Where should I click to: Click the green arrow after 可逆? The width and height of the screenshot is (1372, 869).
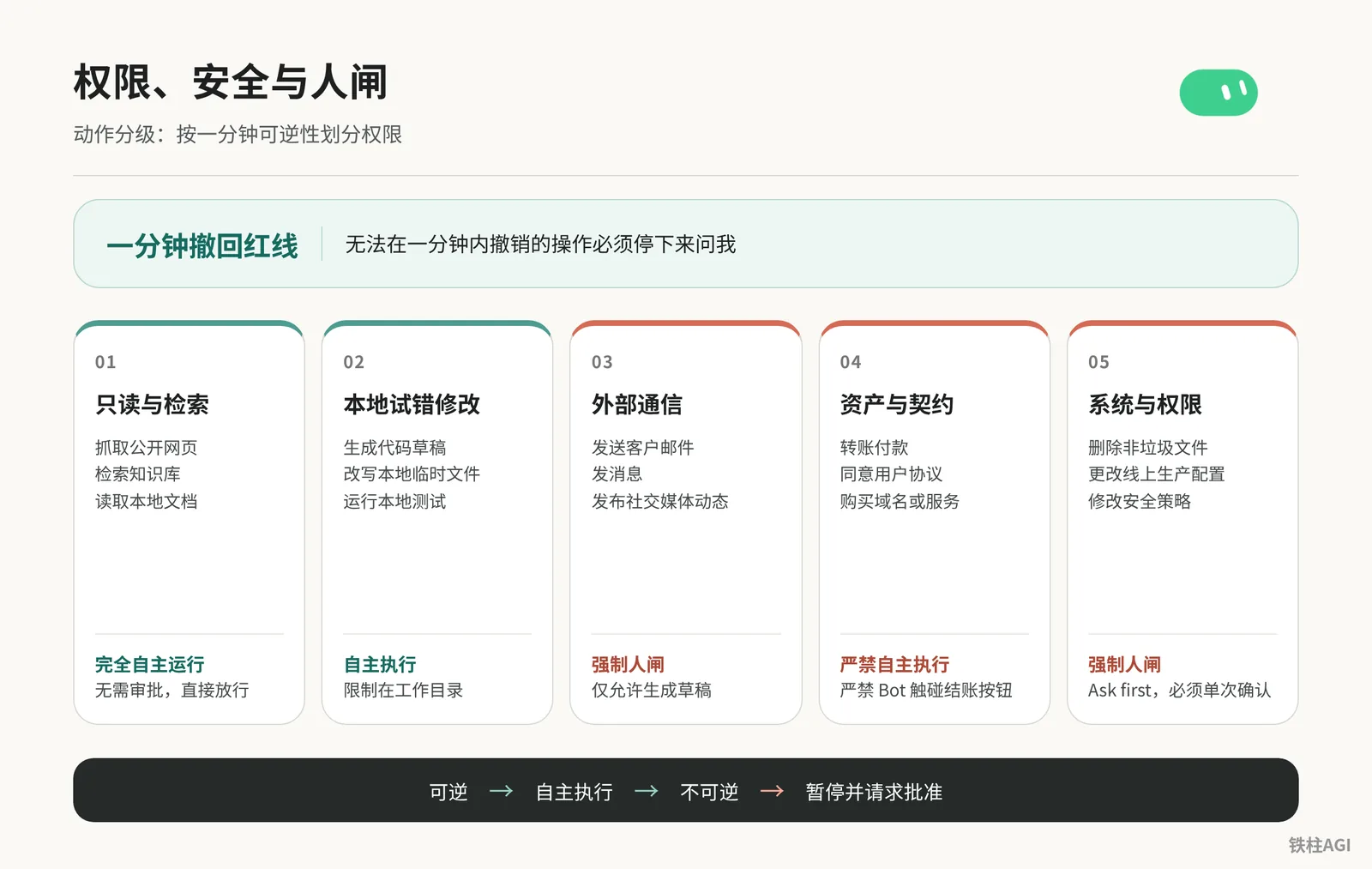501,791
